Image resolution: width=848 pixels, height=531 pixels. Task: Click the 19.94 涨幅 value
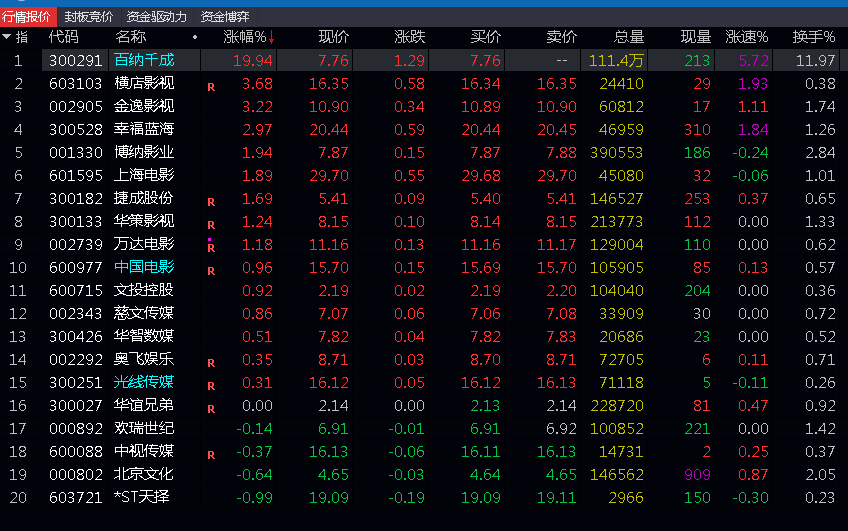[253, 61]
